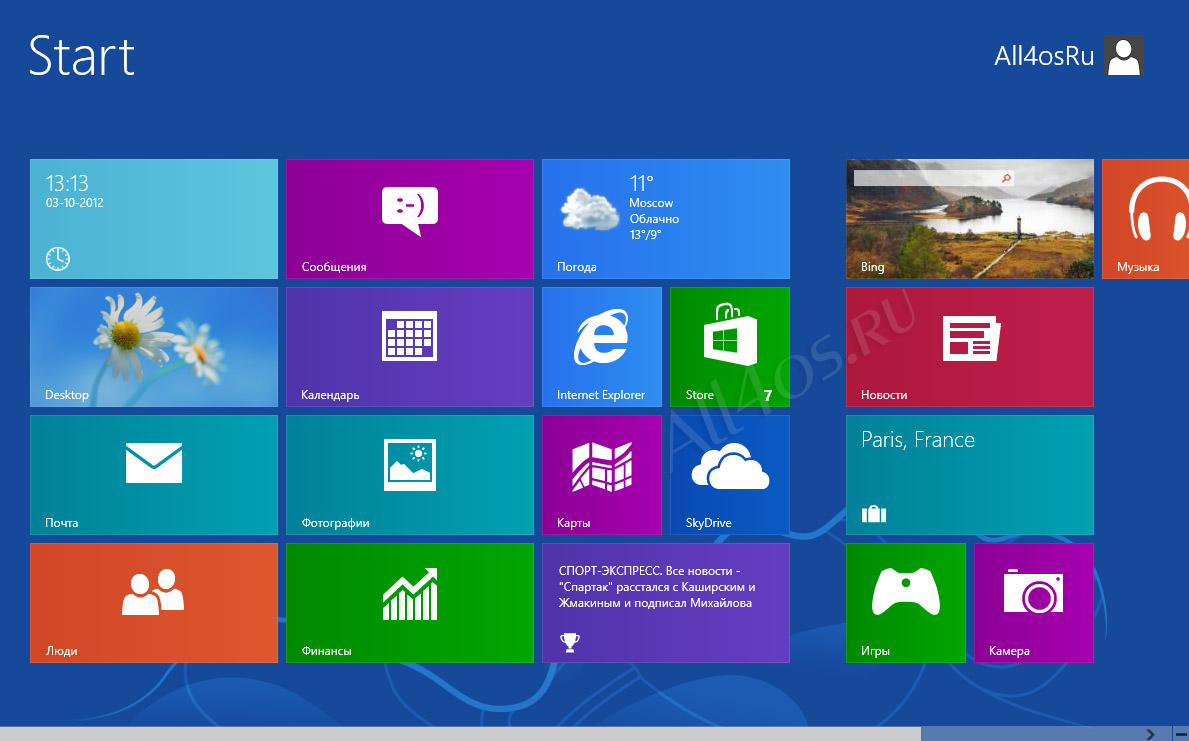Open the clock tile showing 13:13
This screenshot has width=1189, height=741.
pos(154,219)
